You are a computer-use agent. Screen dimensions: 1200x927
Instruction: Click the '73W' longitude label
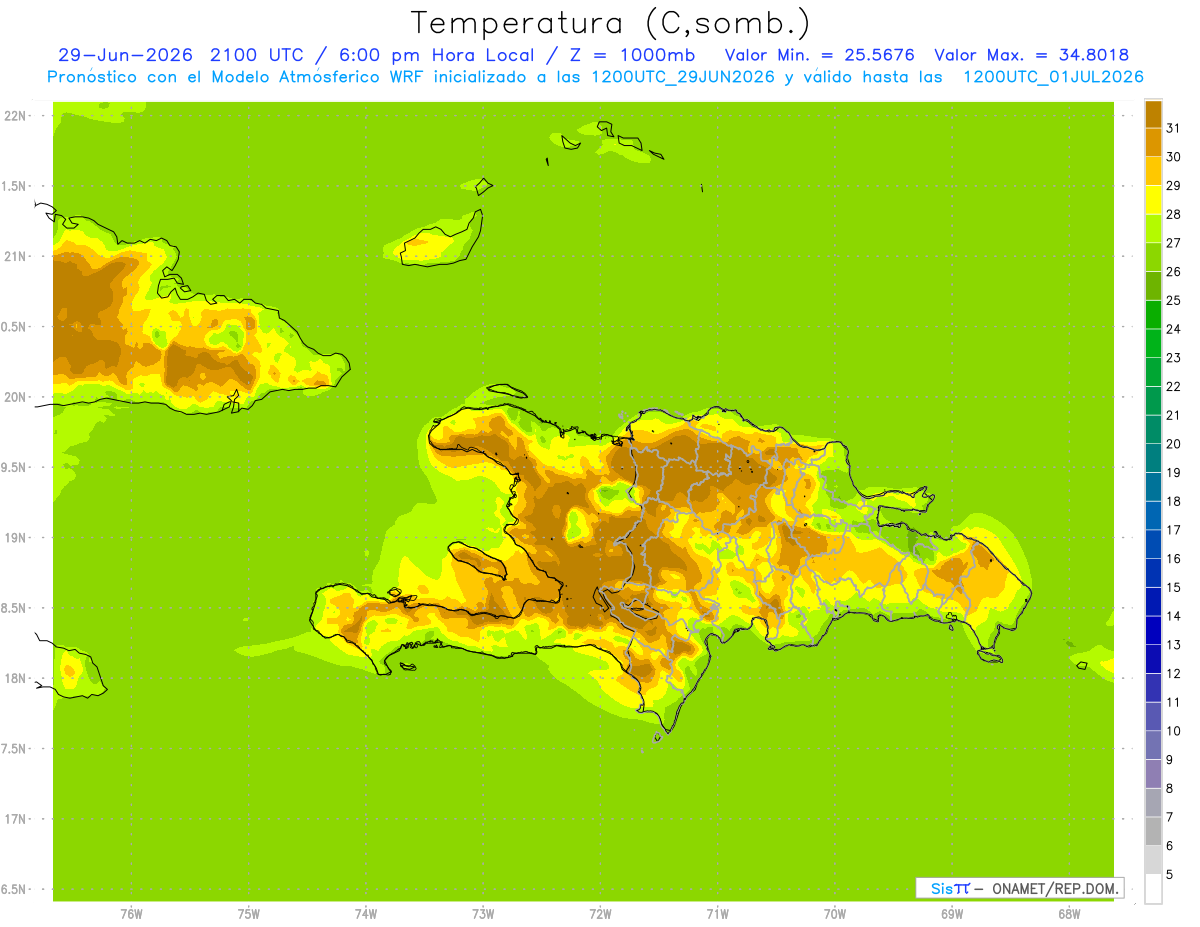point(483,914)
